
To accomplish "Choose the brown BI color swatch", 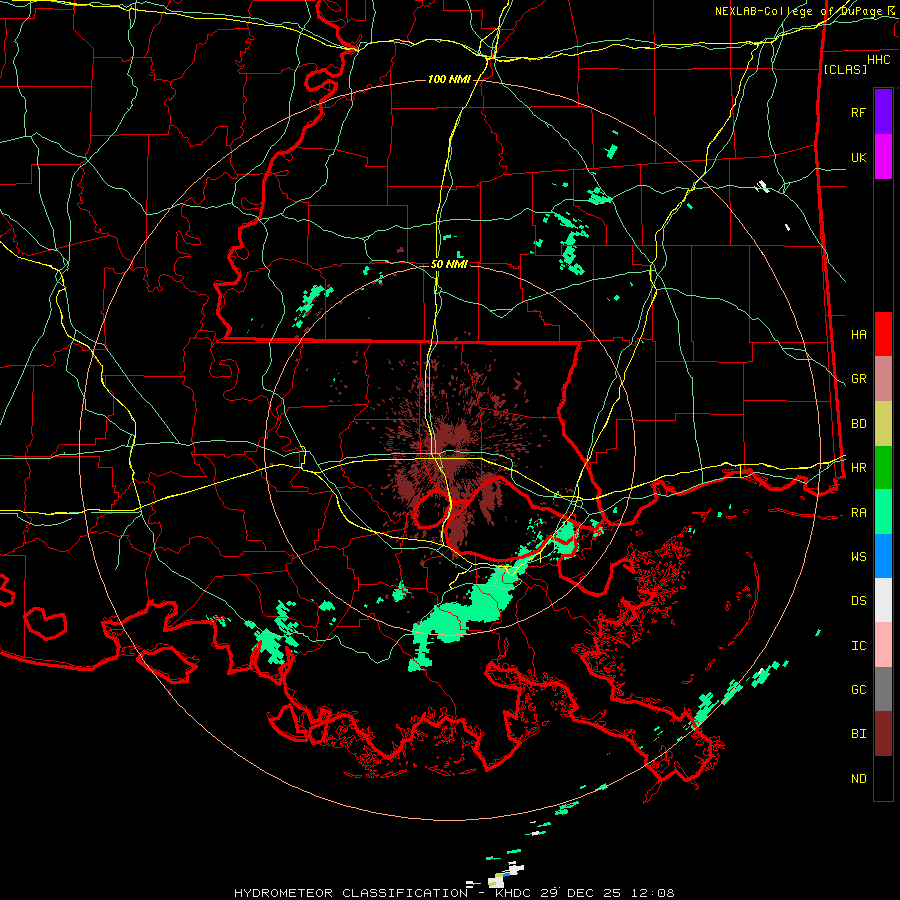I will click(883, 734).
